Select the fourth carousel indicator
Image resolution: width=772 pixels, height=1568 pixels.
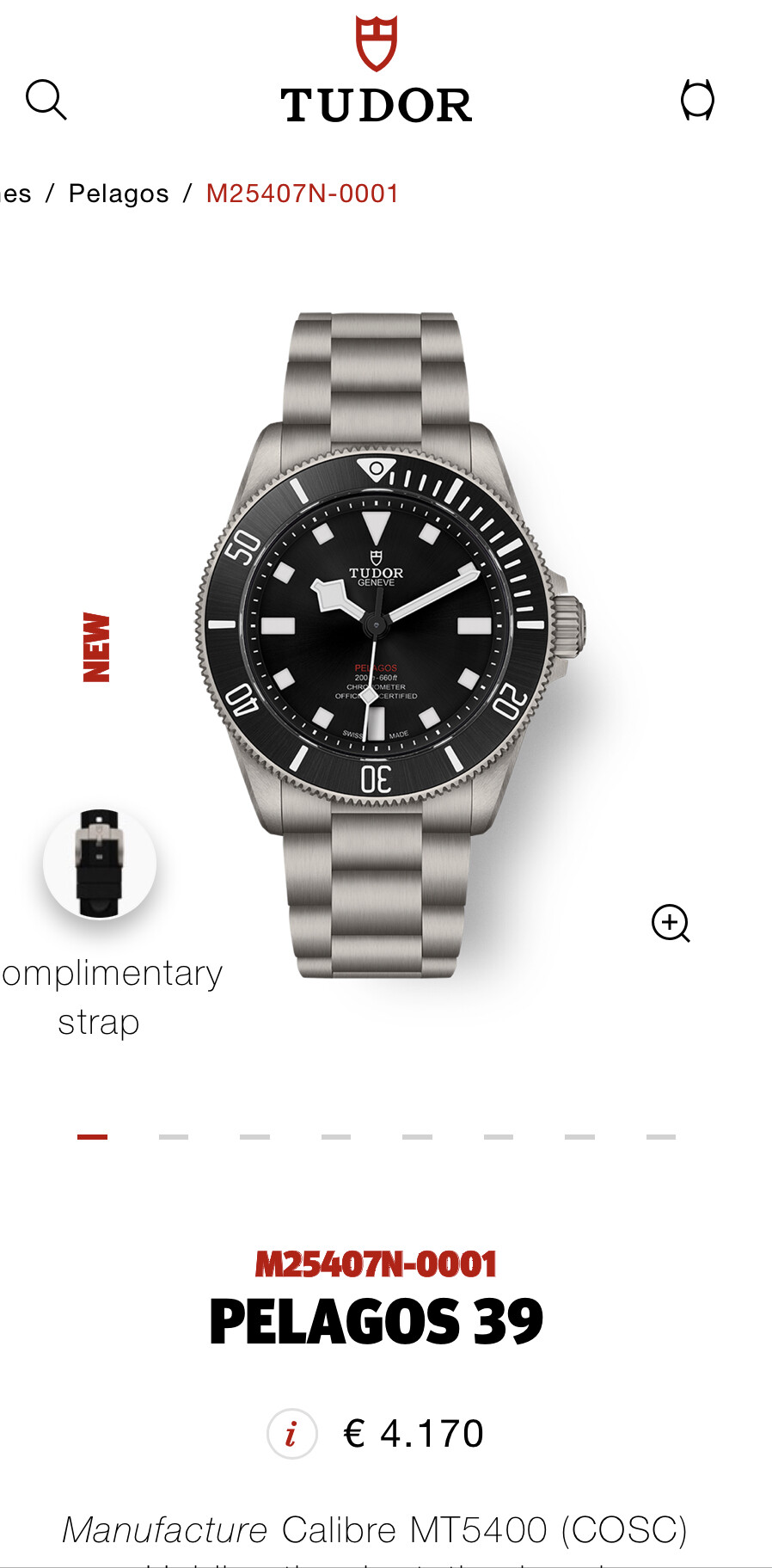pyautogui.click(x=336, y=1137)
